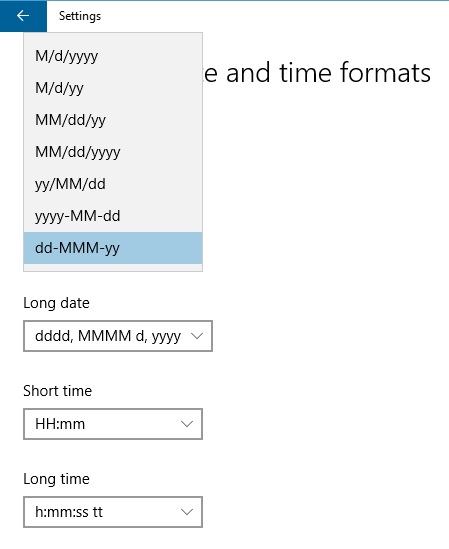Image resolution: width=449 pixels, height=549 pixels.
Task: Click the Settings window title
Action: click(x=80, y=16)
